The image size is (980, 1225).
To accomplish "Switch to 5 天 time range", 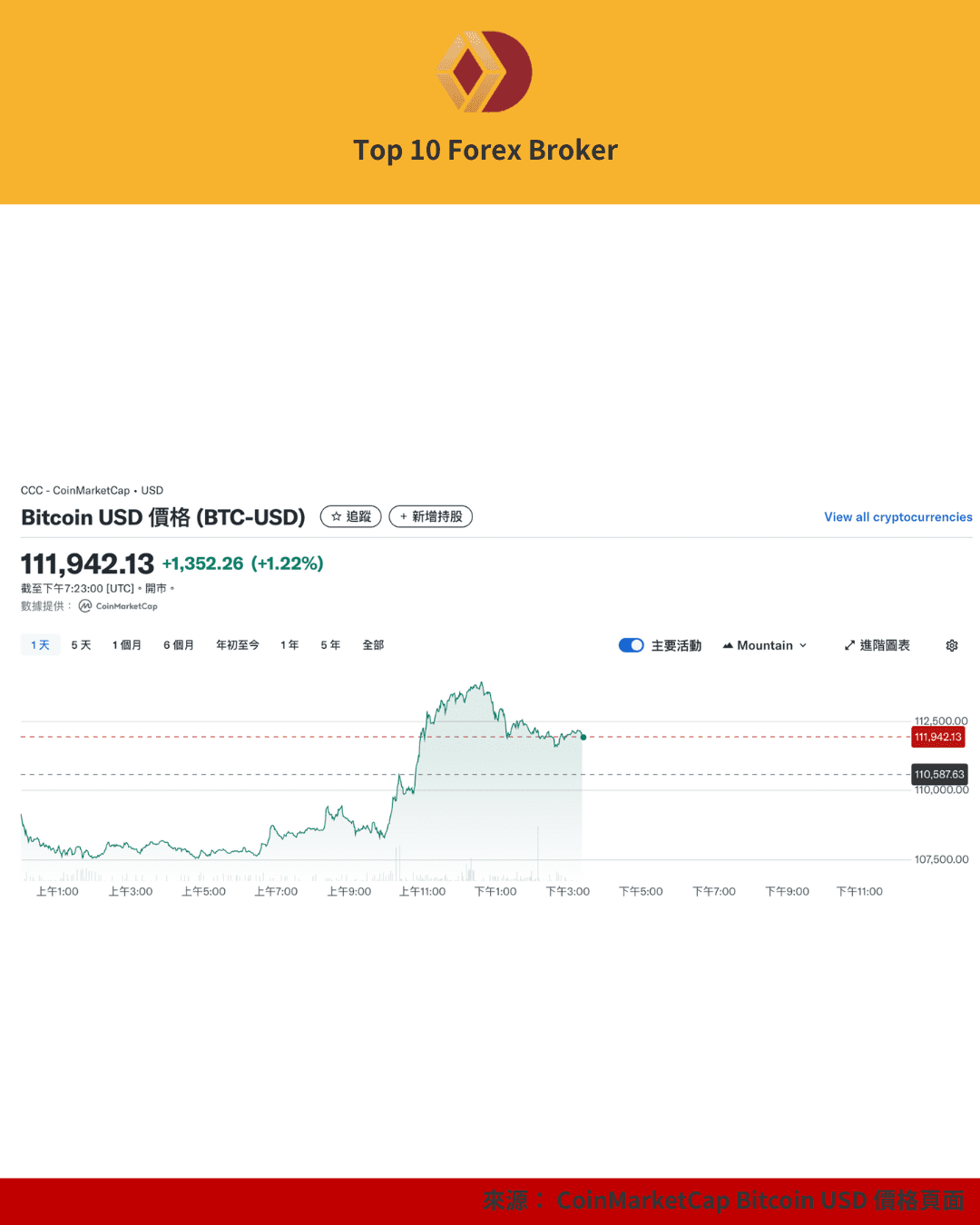I will [x=81, y=645].
